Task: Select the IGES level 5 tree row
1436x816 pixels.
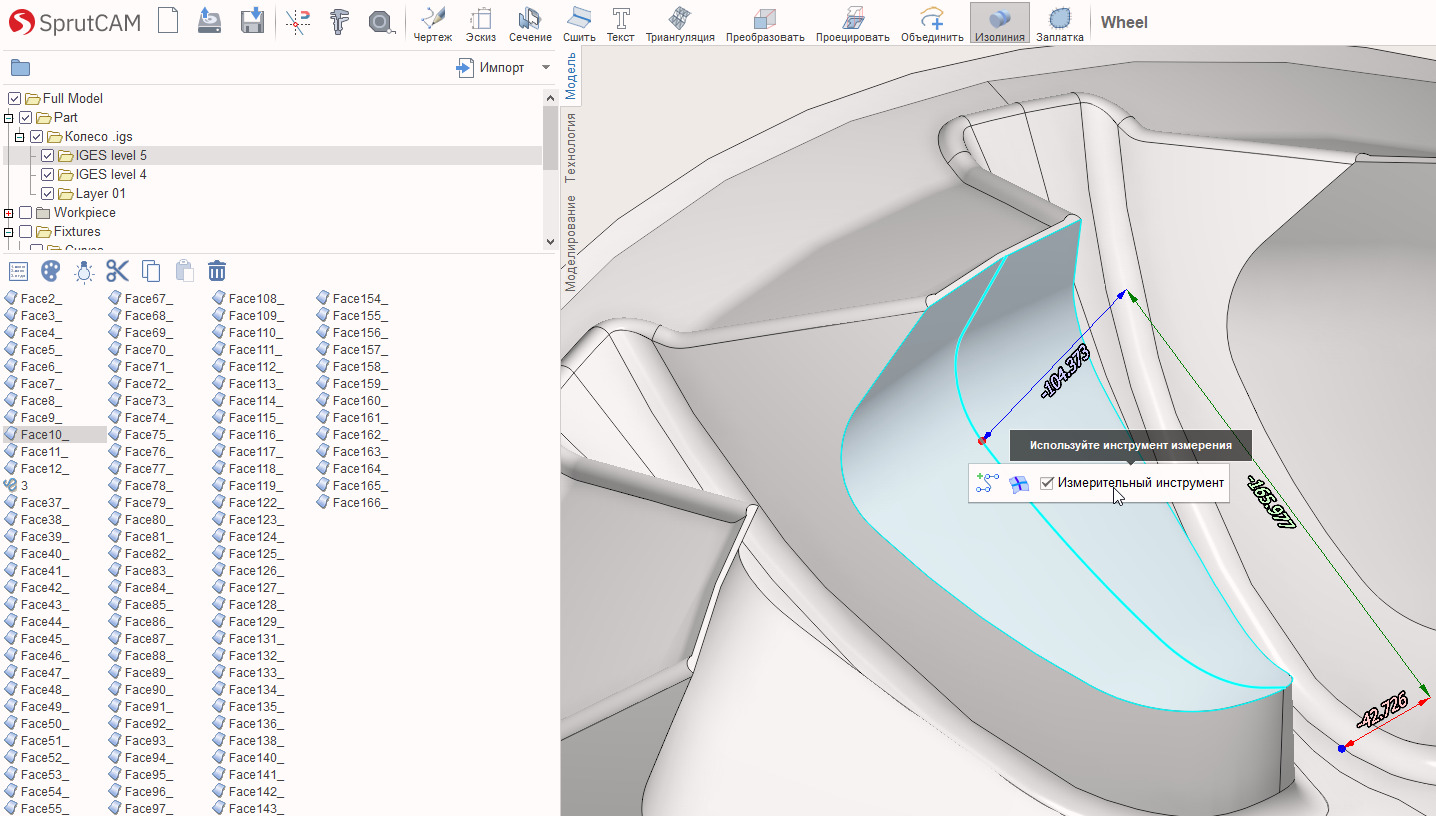Action: (x=273, y=156)
